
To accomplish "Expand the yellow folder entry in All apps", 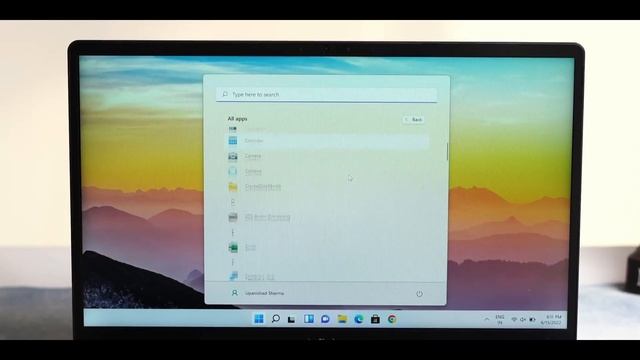I will 327,187.
